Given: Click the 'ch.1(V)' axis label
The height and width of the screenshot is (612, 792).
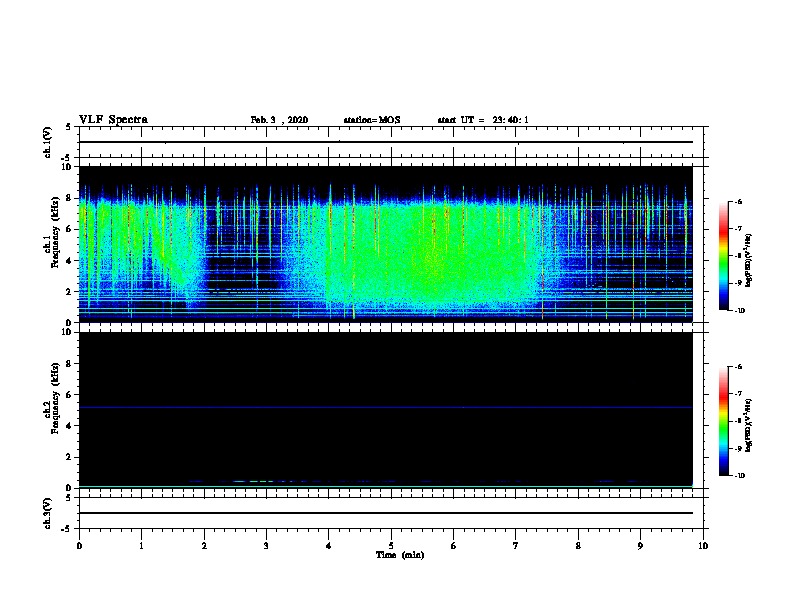Looking at the screenshot, I should pos(48,142).
